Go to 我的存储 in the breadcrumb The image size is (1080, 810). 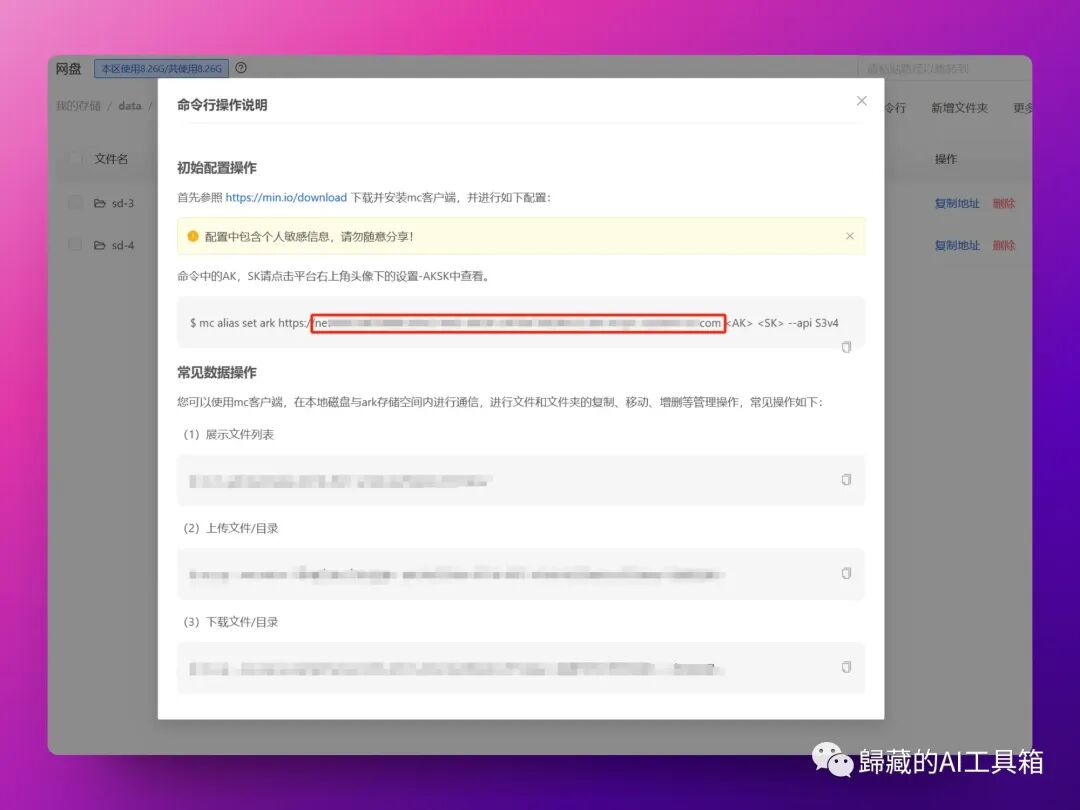pyautogui.click(x=78, y=106)
